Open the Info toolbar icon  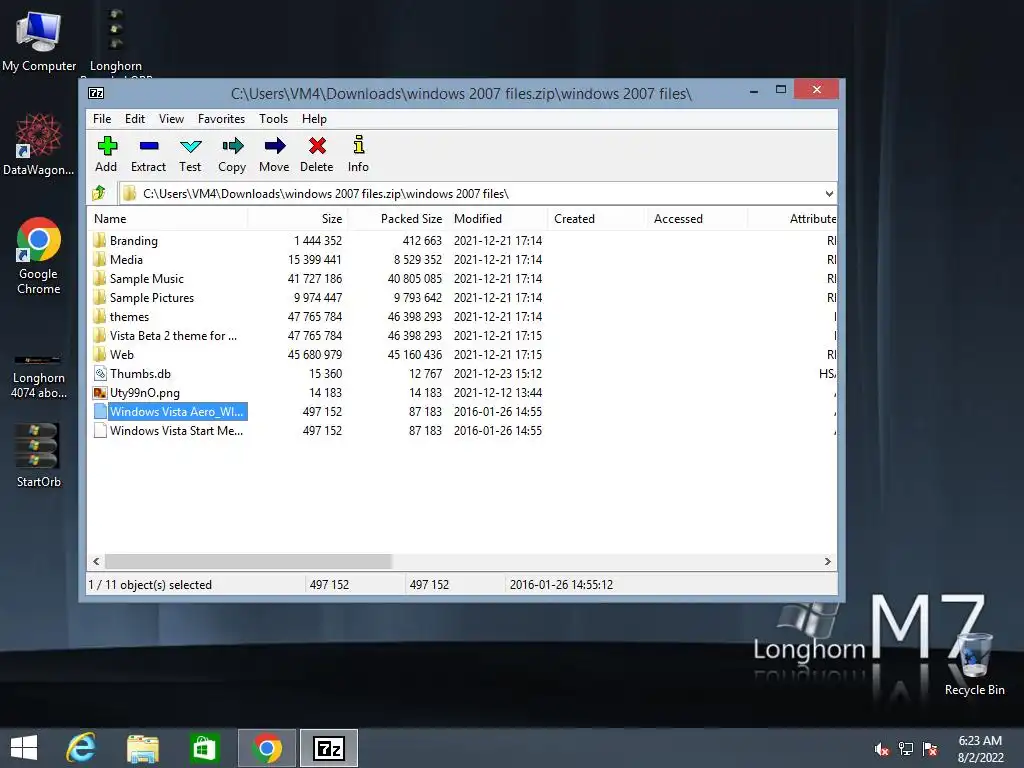coord(359,144)
